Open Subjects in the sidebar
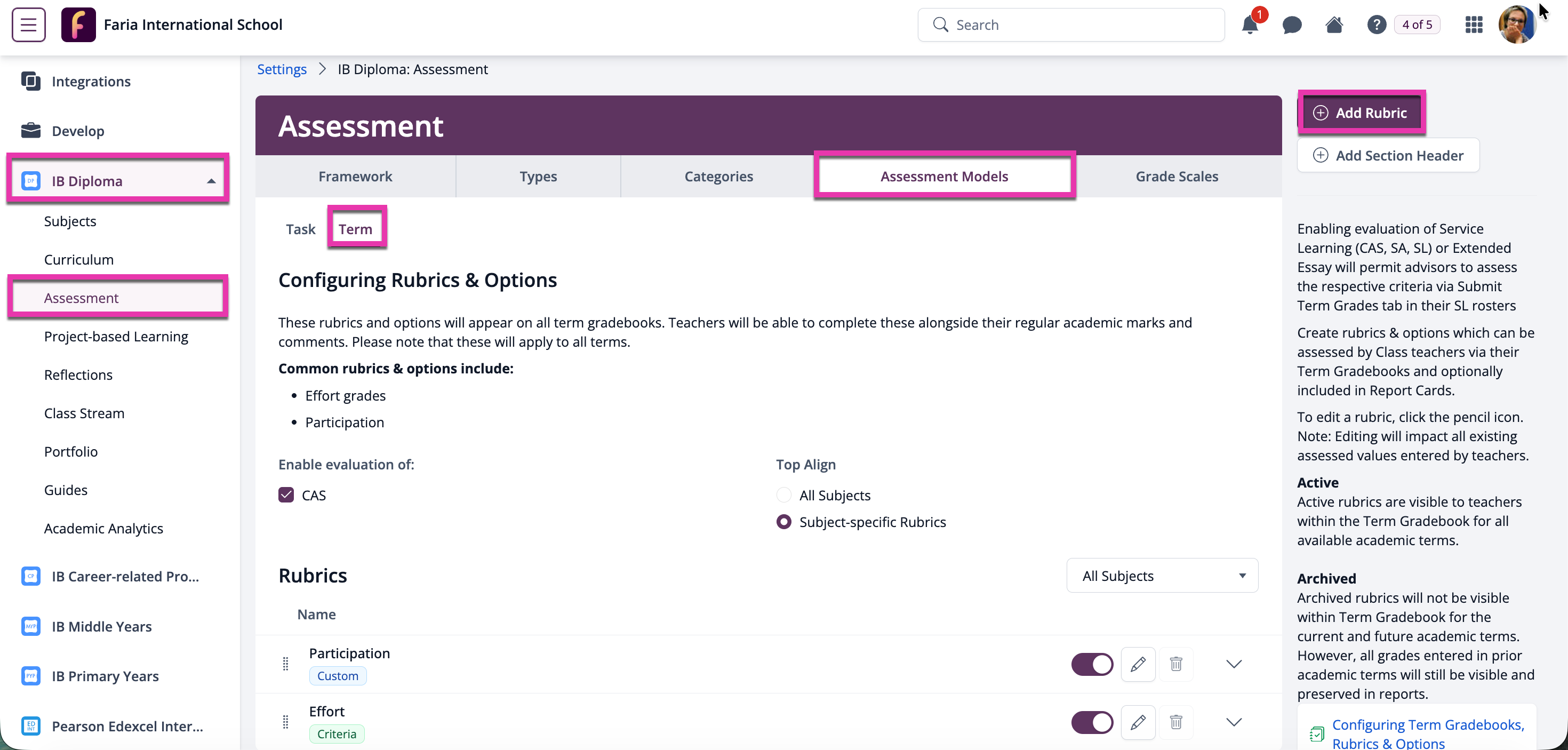This screenshot has width=1568, height=750. coord(70,221)
